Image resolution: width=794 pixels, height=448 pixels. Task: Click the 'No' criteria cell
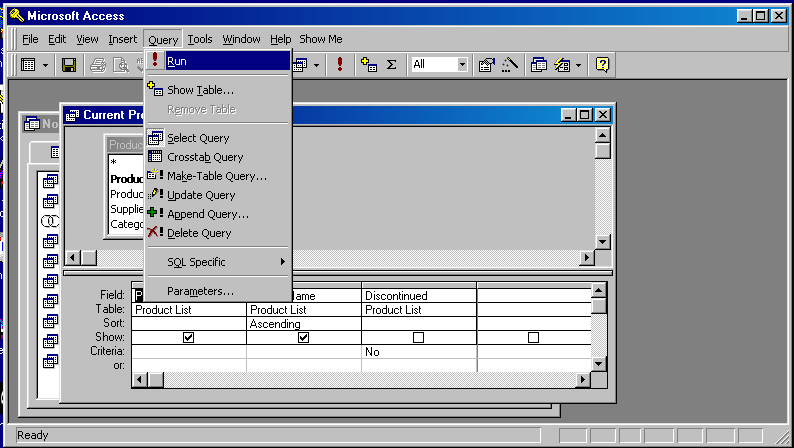point(419,352)
